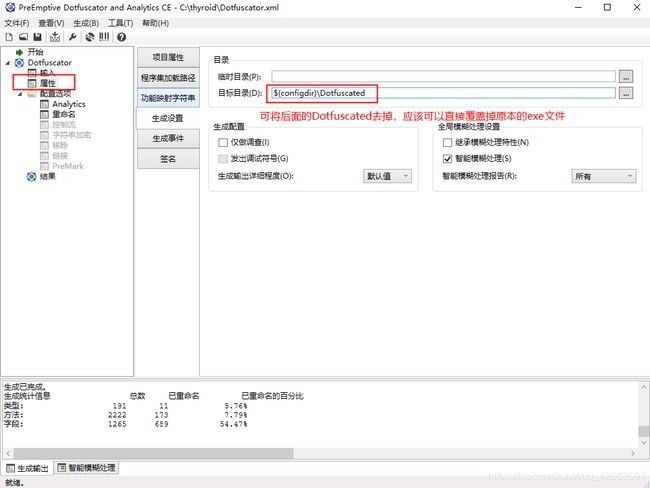Select 结果 in the navigation tree
This screenshot has width=650, height=488.
(48, 177)
